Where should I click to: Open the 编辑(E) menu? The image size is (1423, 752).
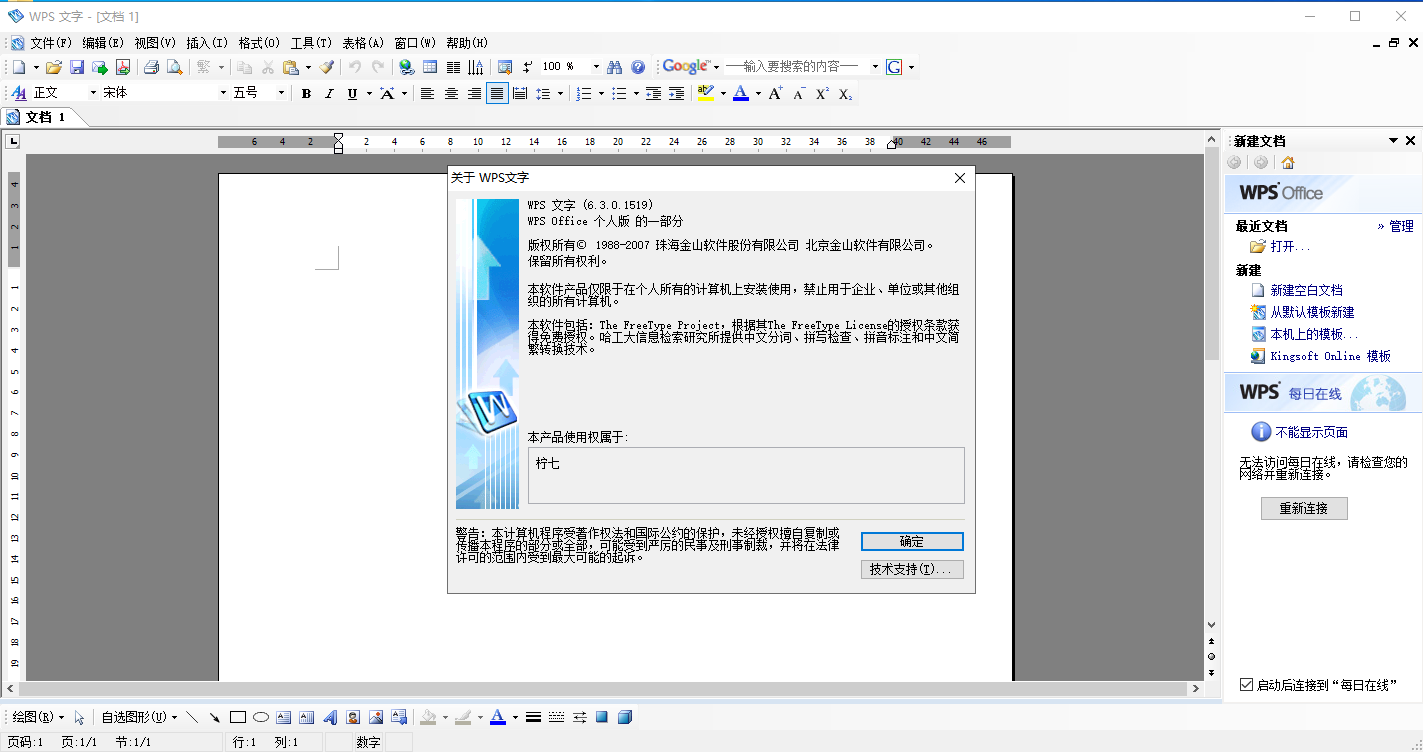click(103, 43)
